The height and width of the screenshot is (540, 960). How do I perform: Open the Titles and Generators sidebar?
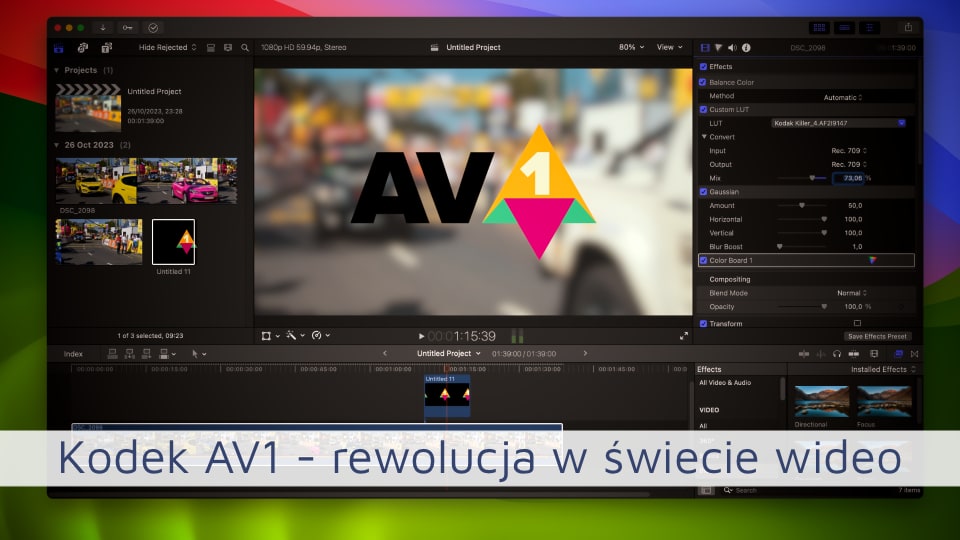[106, 47]
